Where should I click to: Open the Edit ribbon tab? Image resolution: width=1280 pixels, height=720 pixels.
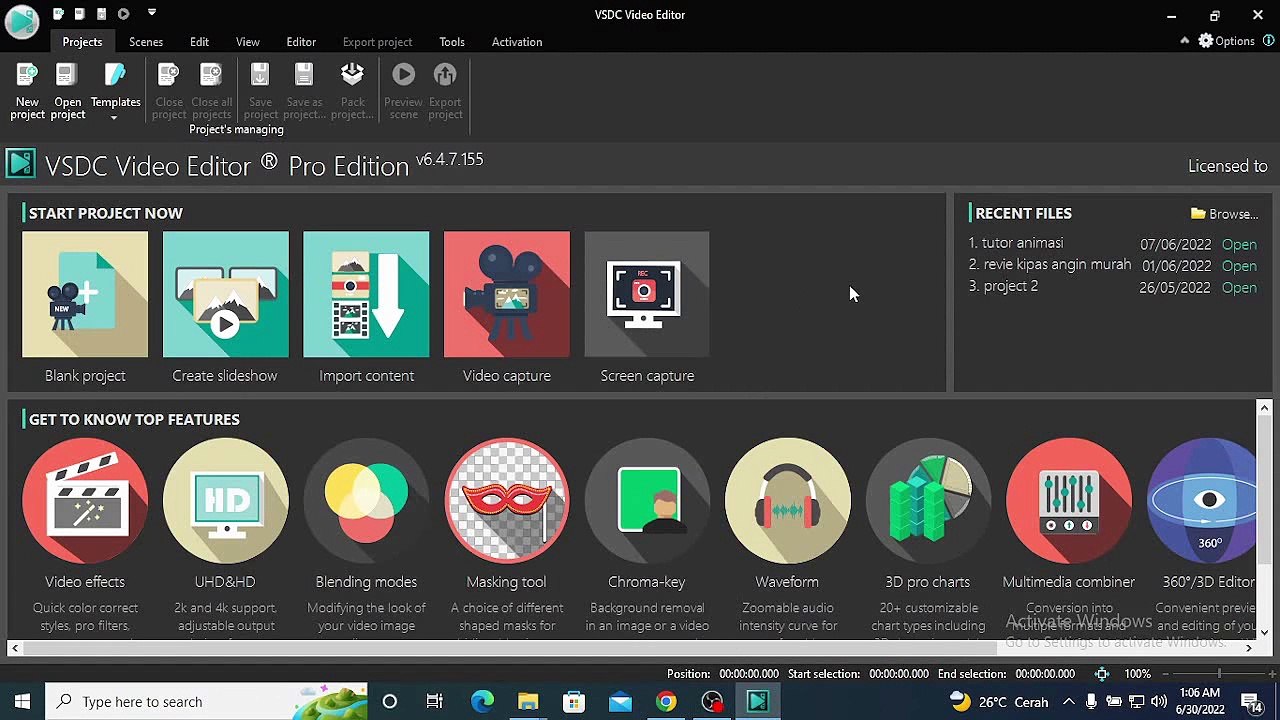pyautogui.click(x=199, y=42)
